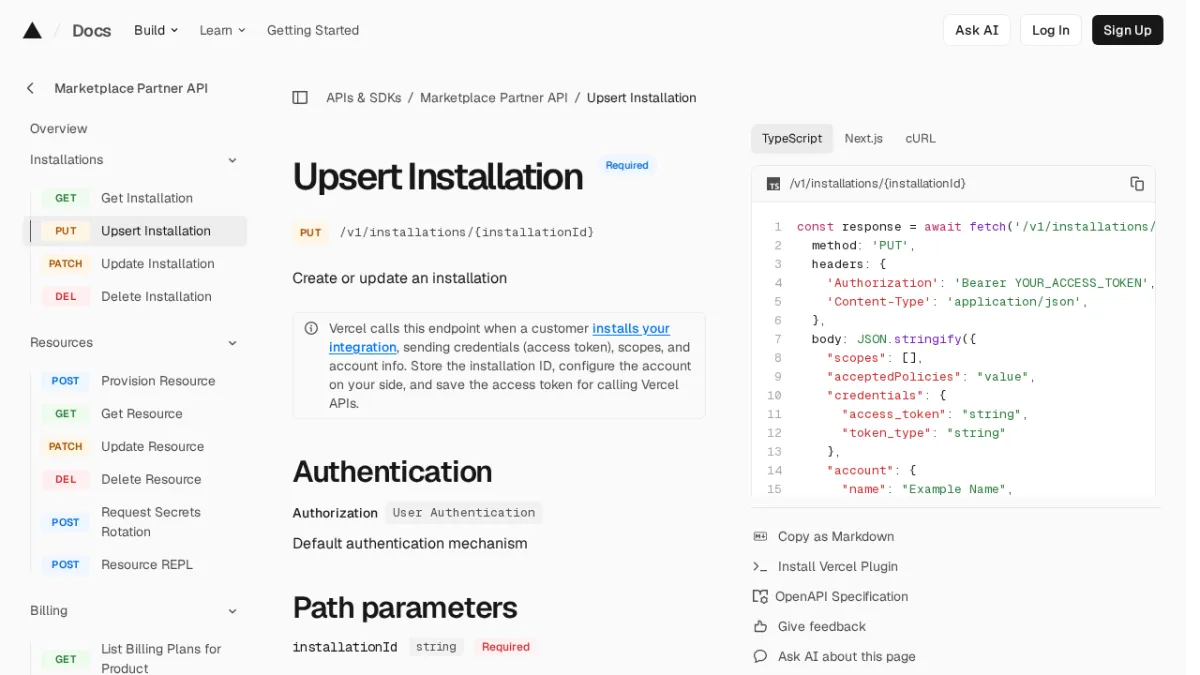Click the POST badge for Request Secrets Rotation
Viewport: 1200px width, 675px height.
pos(66,522)
